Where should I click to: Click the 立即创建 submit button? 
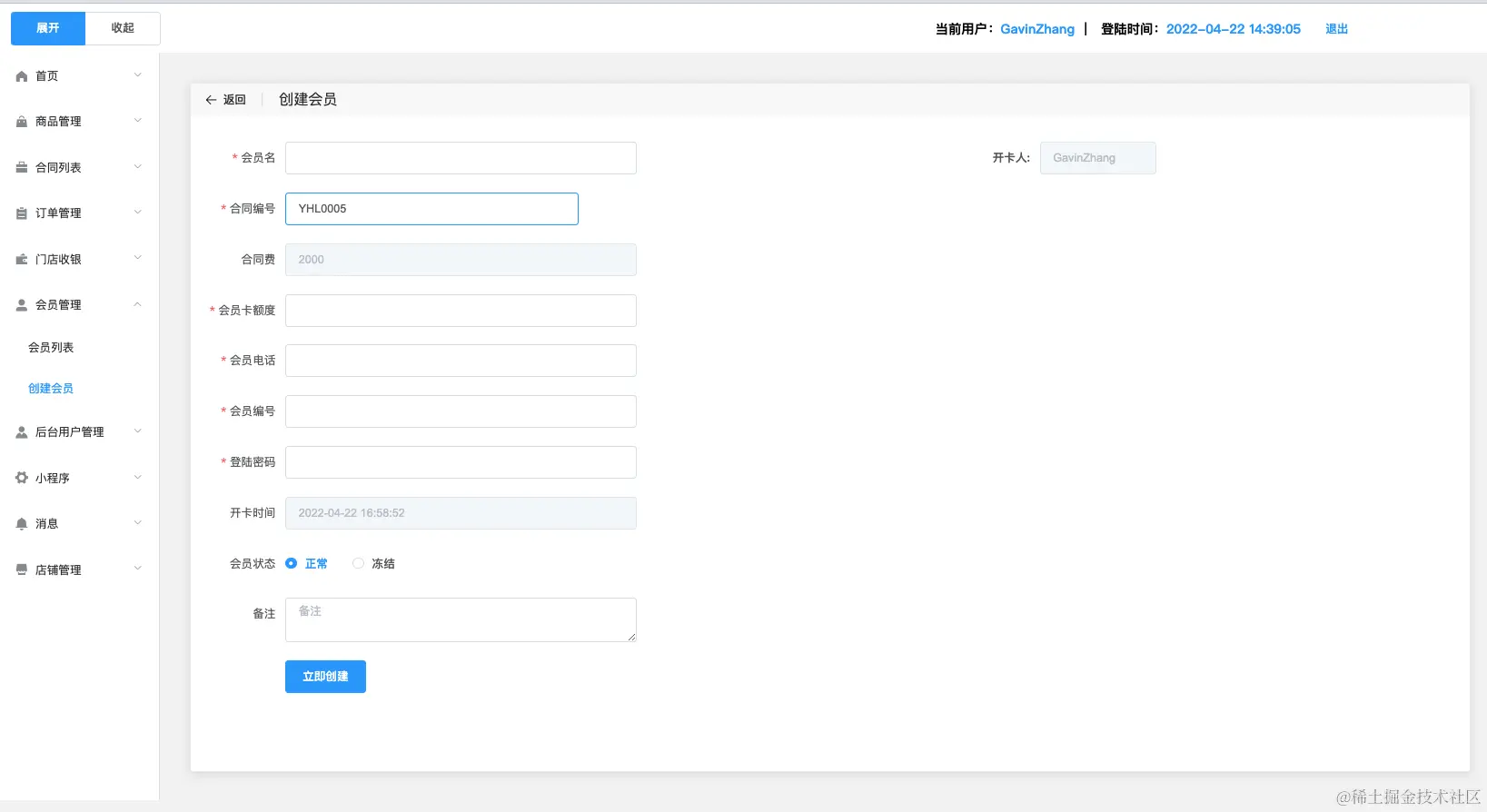(x=325, y=677)
